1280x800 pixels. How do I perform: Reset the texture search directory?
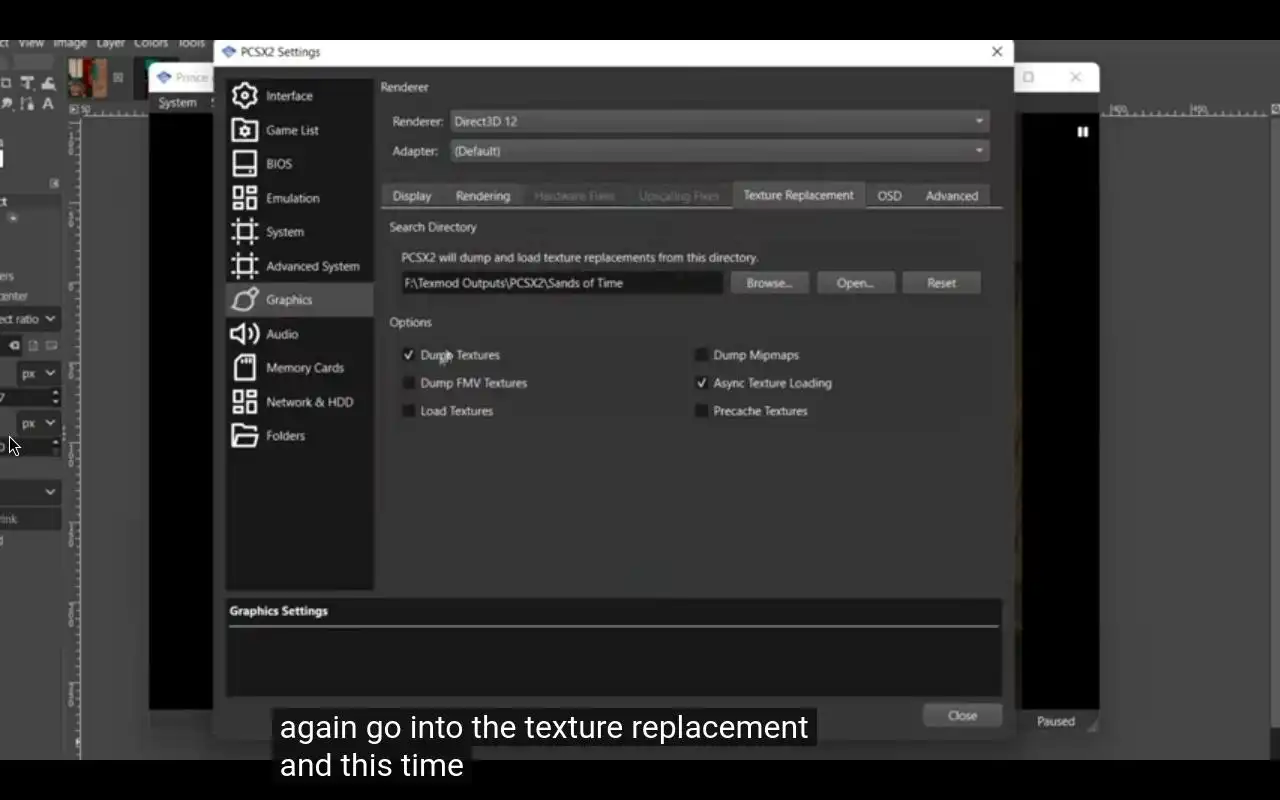coord(941,283)
